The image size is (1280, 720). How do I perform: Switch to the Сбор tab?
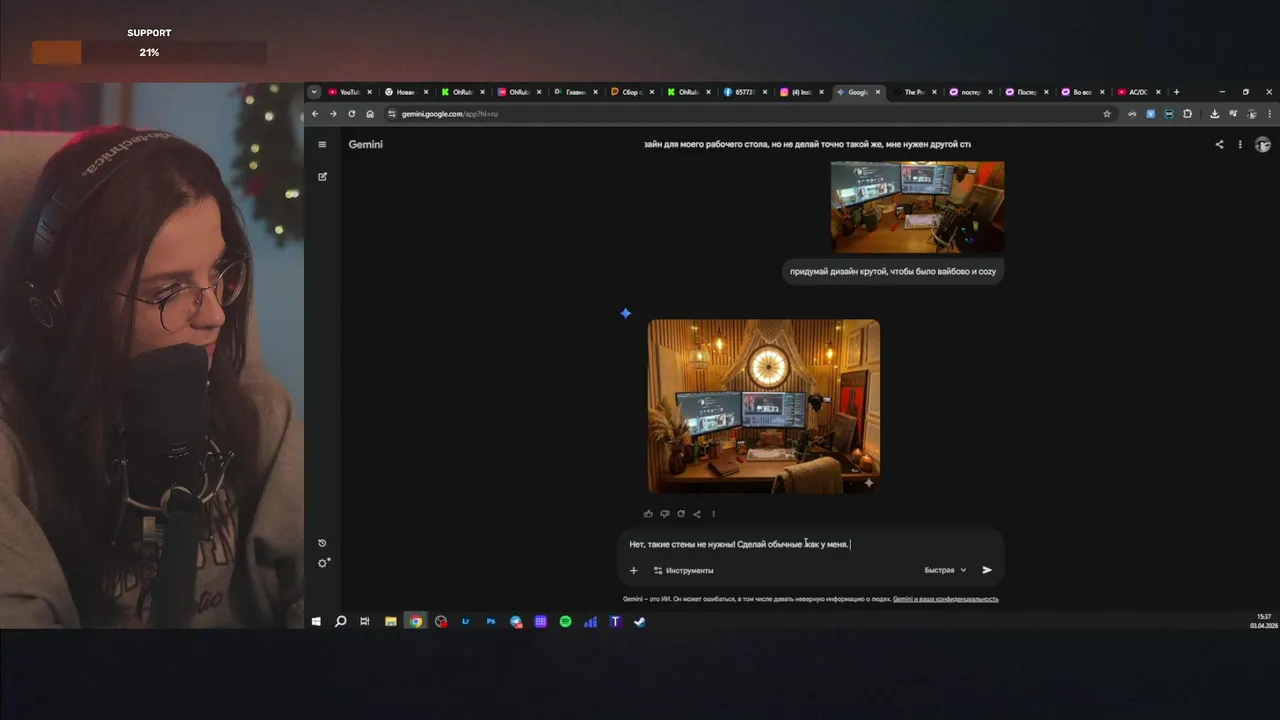(x=631, y=92)
